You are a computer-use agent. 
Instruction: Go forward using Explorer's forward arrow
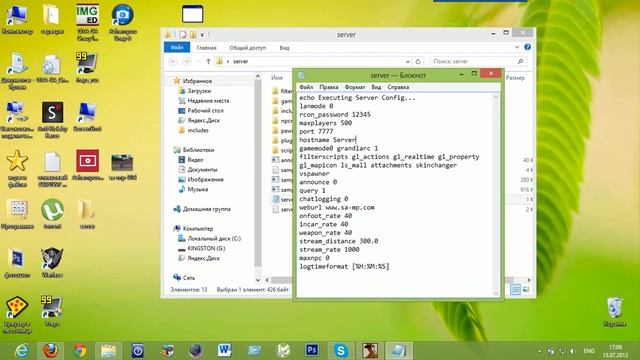(x=187, y=61)
